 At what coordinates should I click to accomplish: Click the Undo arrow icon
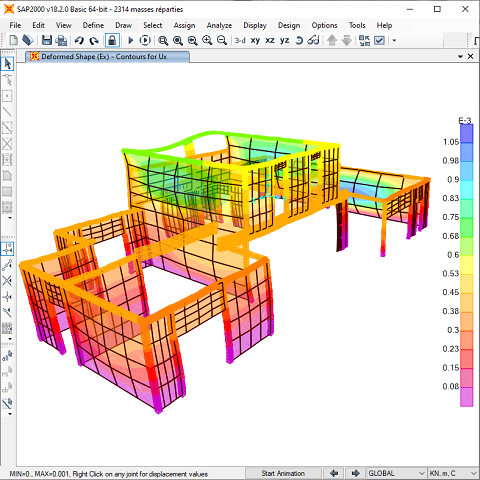click(79, 40)
